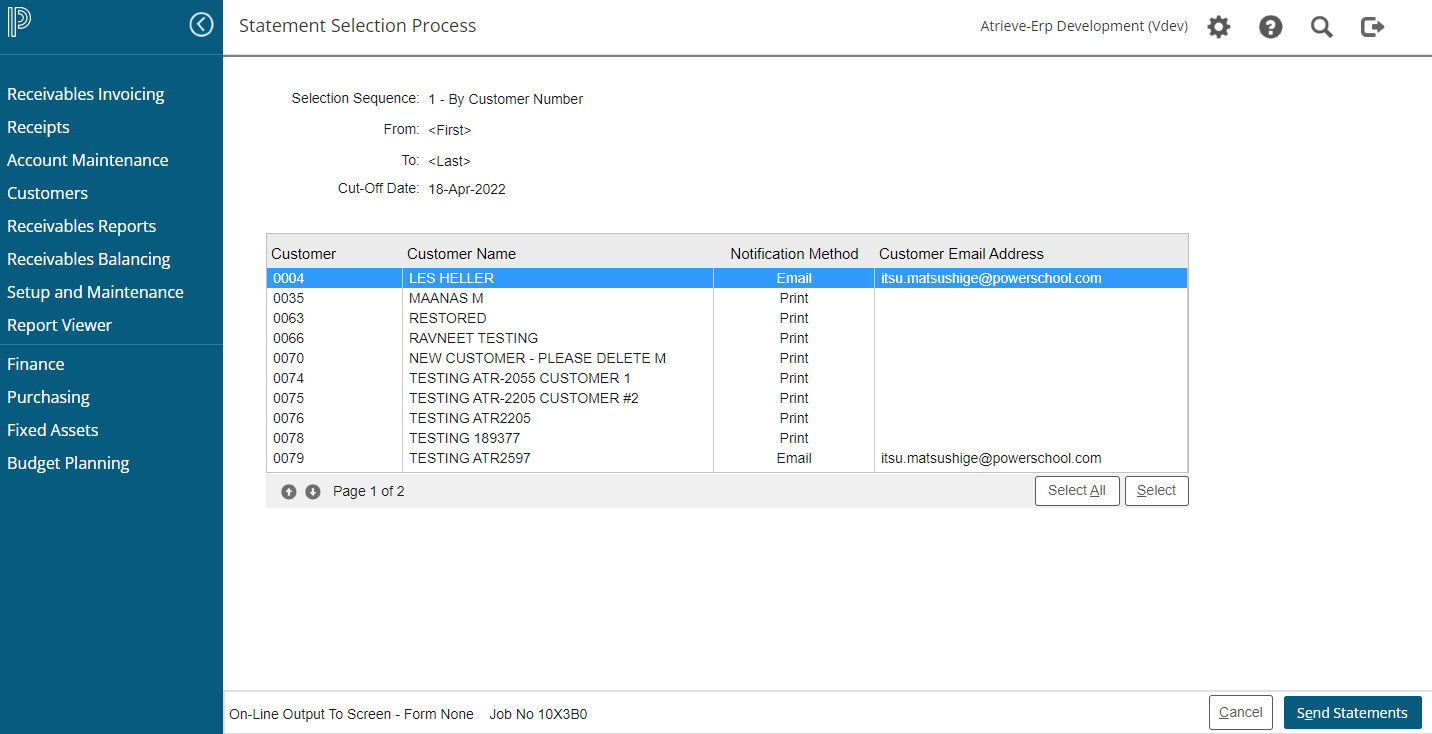This screenshot has height=734, width=1432.
Task: Click the Send Statements button
Action: click(x=1352, y=713)
